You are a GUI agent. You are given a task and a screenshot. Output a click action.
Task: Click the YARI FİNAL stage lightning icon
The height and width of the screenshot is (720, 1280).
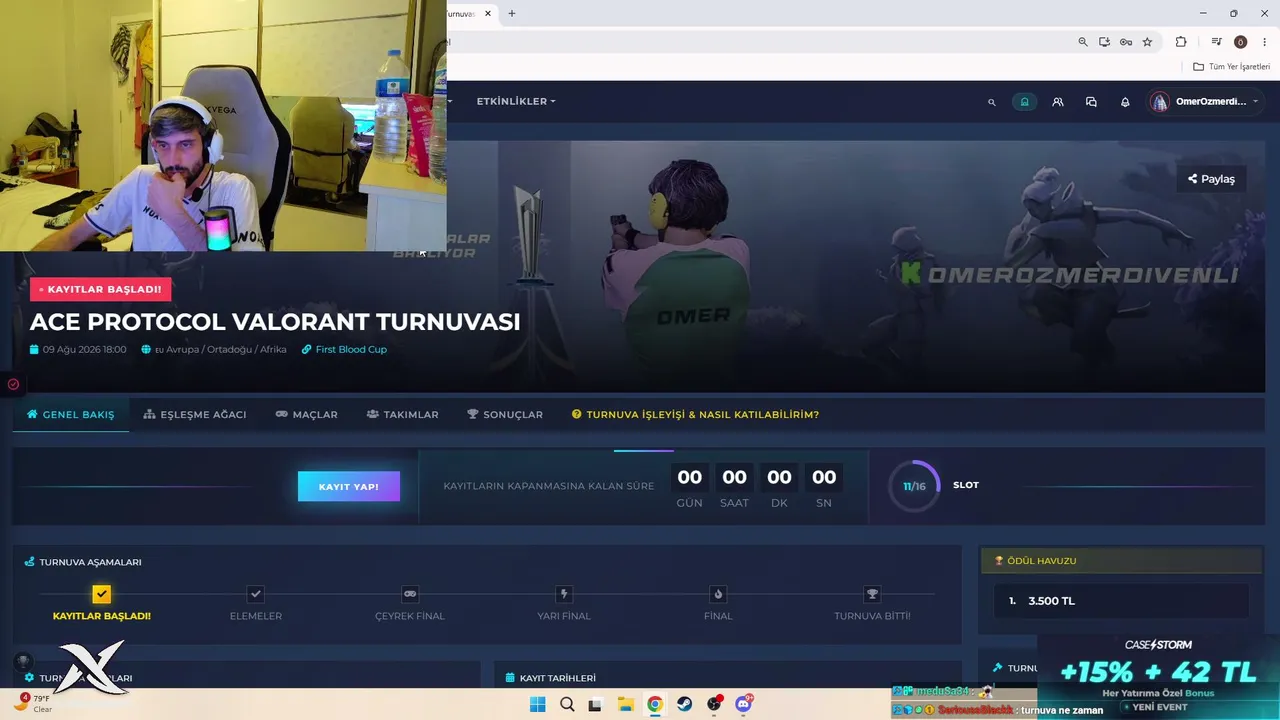point(564,594)
